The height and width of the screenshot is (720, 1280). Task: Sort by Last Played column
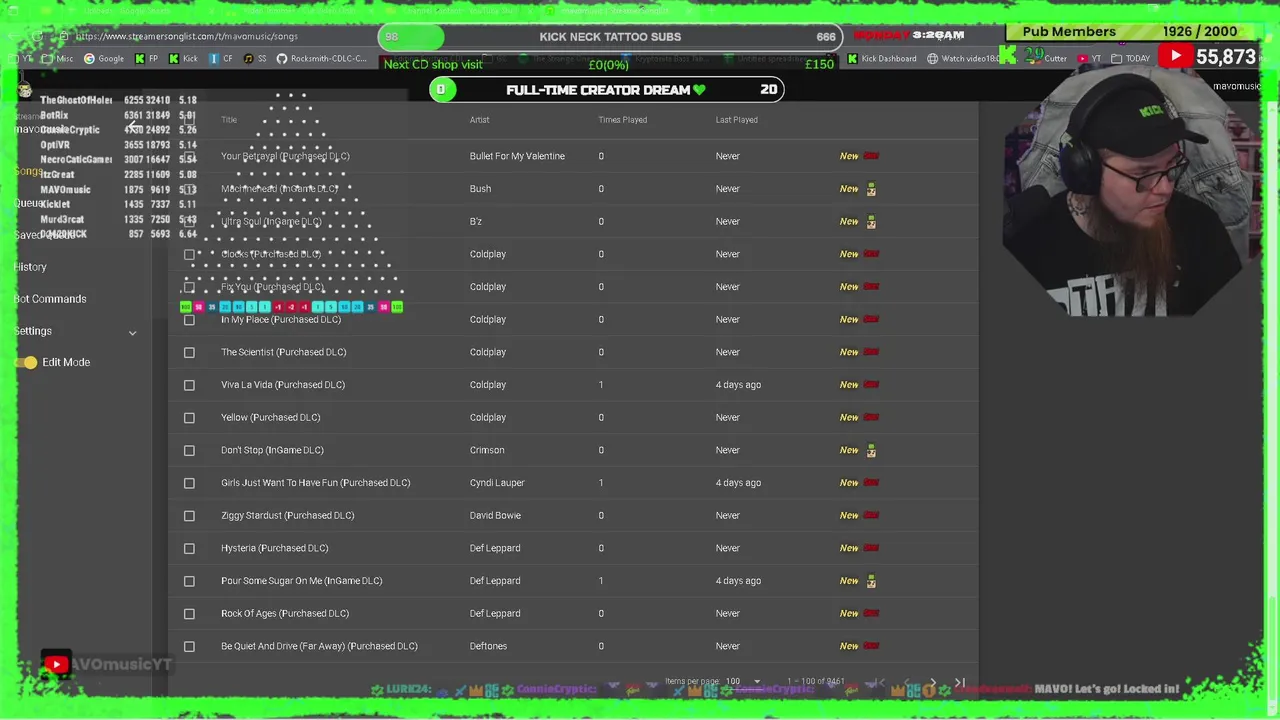736,120
